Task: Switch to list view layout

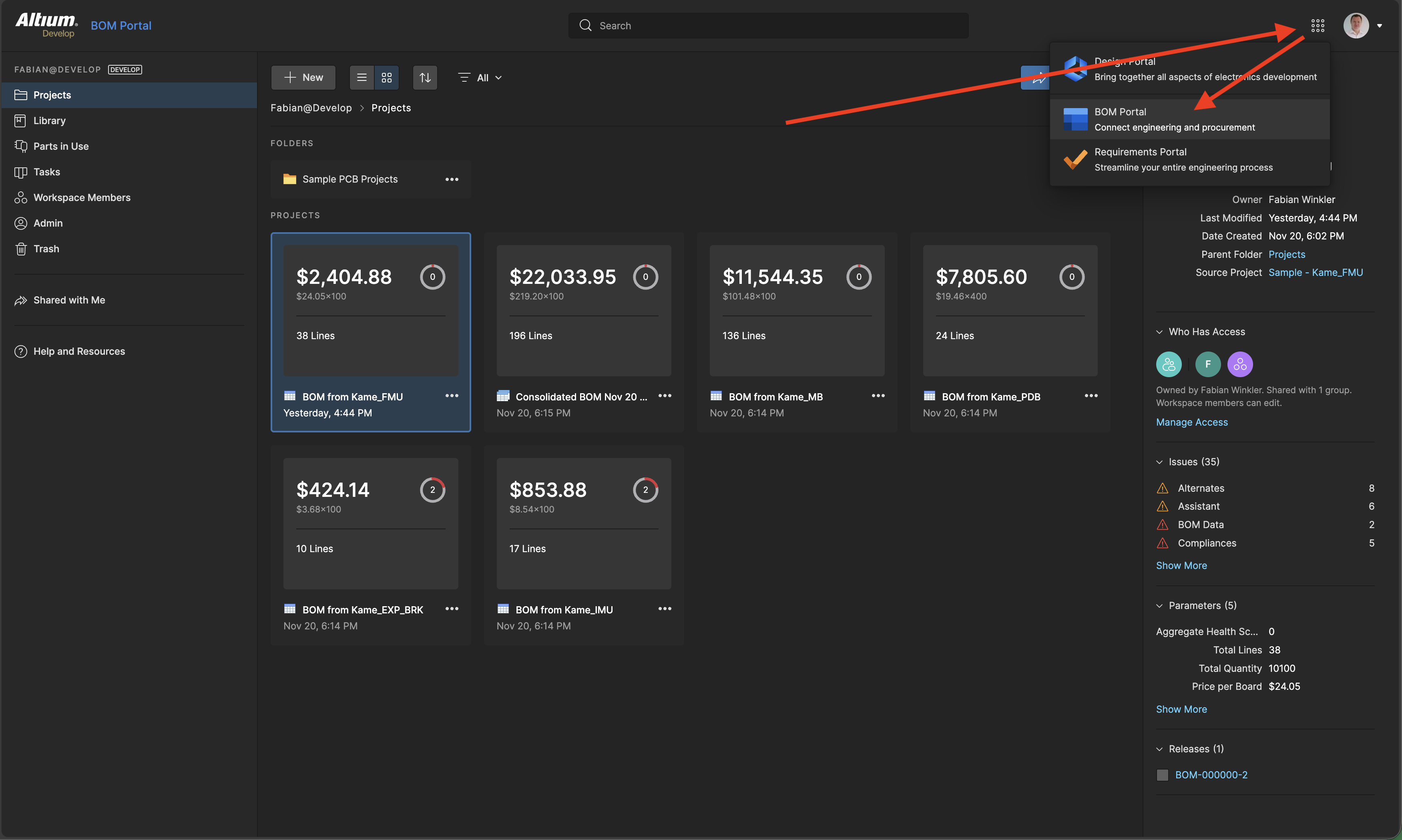Action: [362, 78]
